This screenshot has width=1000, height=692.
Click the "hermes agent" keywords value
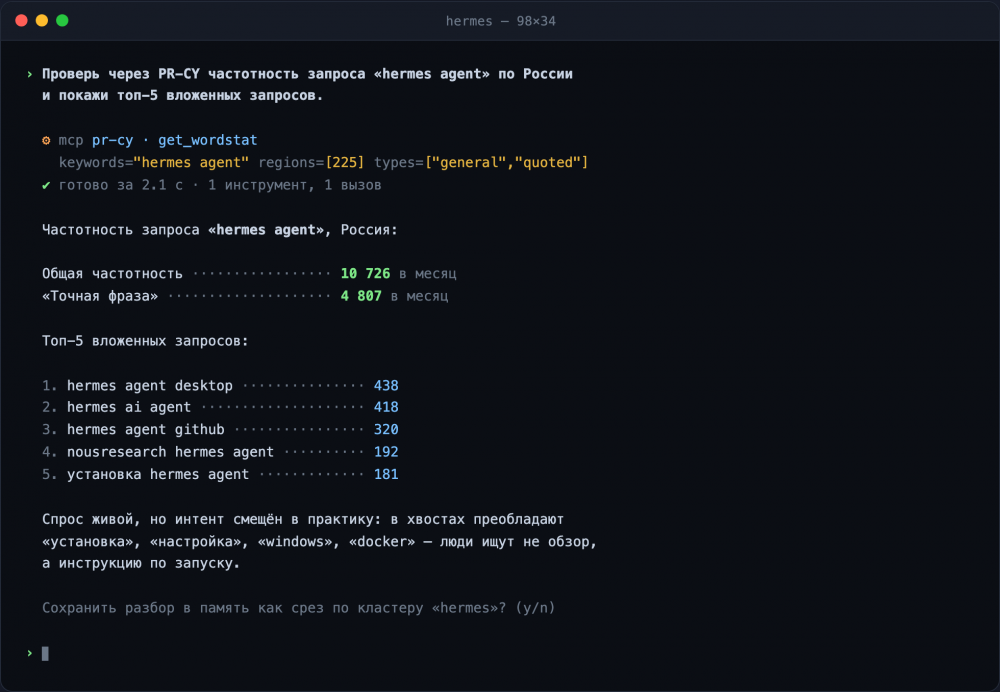pyautogui.click(x=191, y=163)
